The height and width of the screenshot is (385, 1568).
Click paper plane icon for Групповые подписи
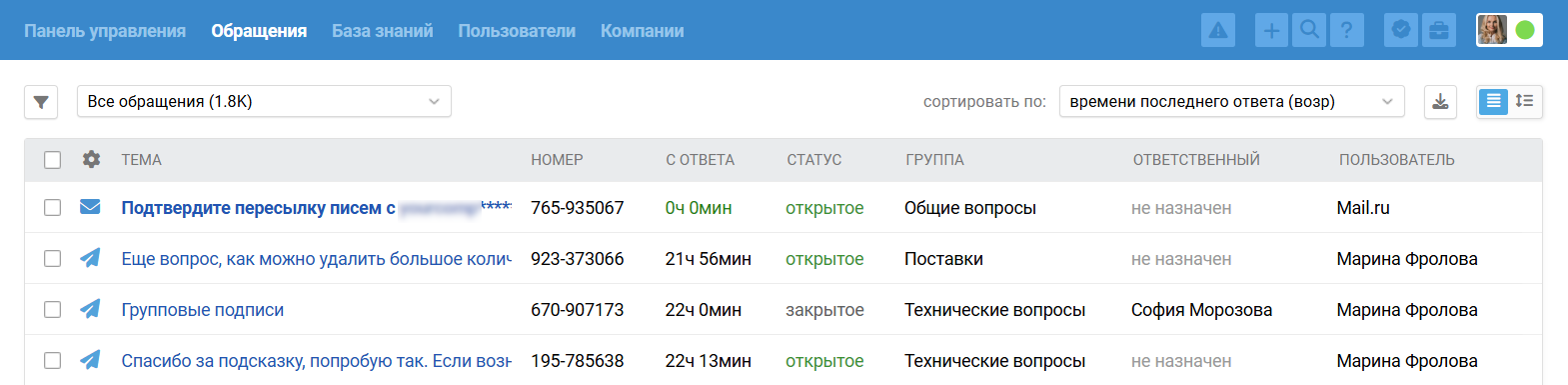(x=90, y=309)
